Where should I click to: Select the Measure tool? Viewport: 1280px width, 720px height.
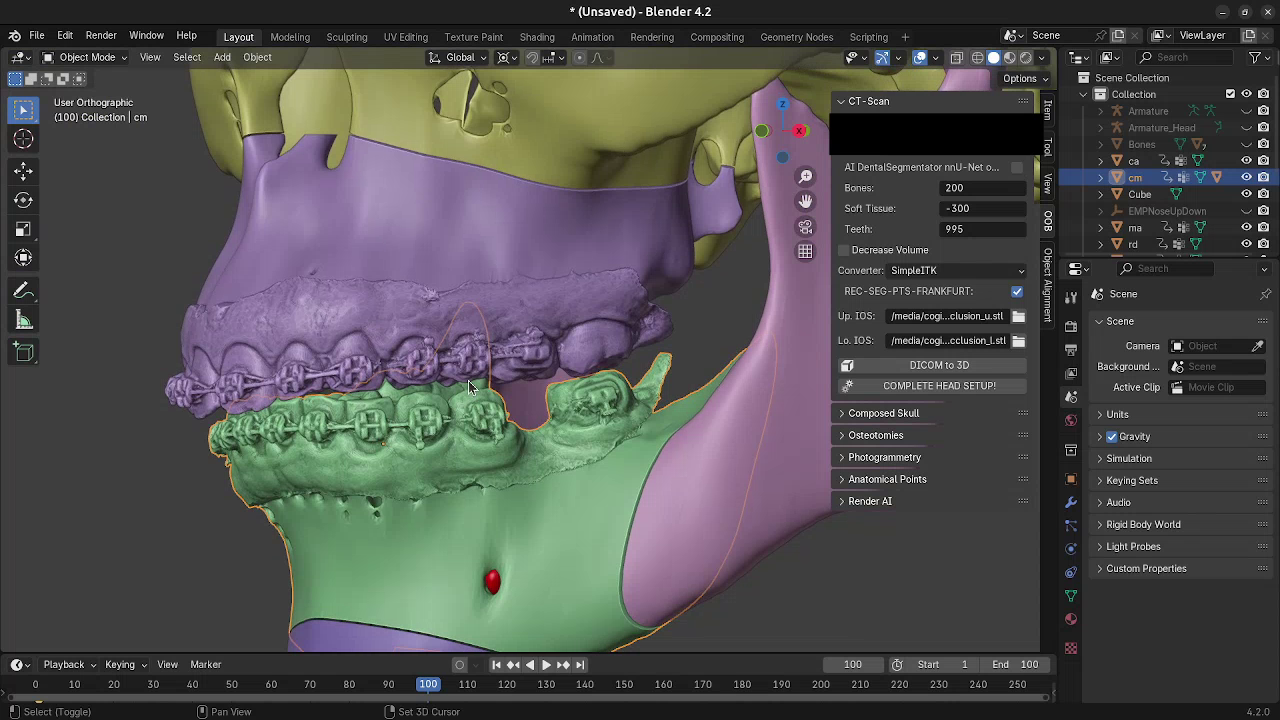click(x=23, y=320)
